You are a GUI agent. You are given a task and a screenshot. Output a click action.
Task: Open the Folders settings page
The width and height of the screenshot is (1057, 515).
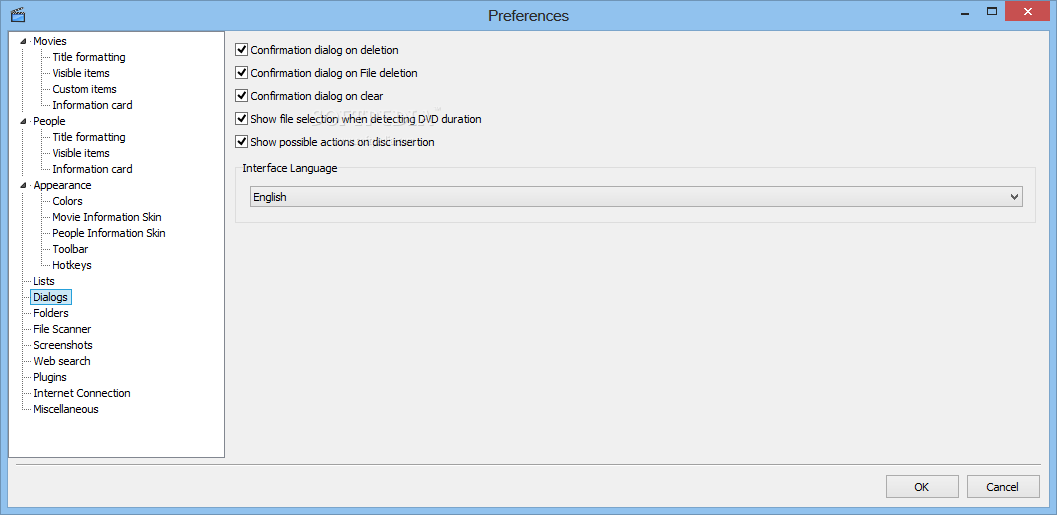point(51,313)
